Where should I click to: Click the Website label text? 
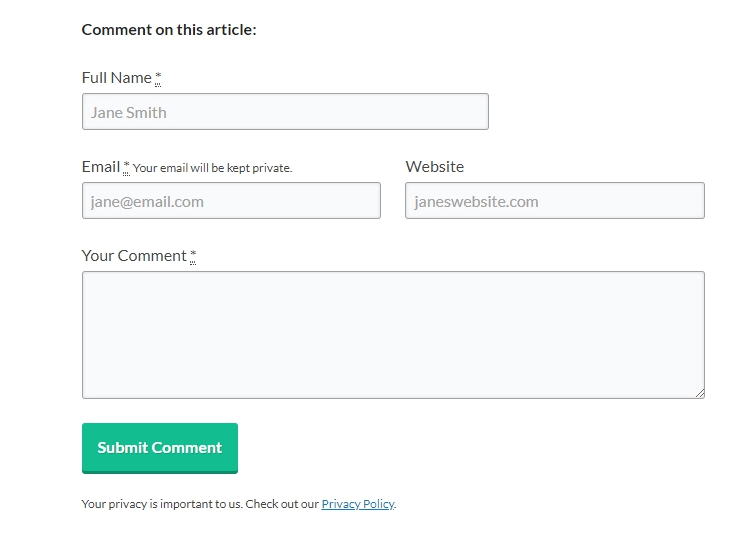tap(434, 167)
